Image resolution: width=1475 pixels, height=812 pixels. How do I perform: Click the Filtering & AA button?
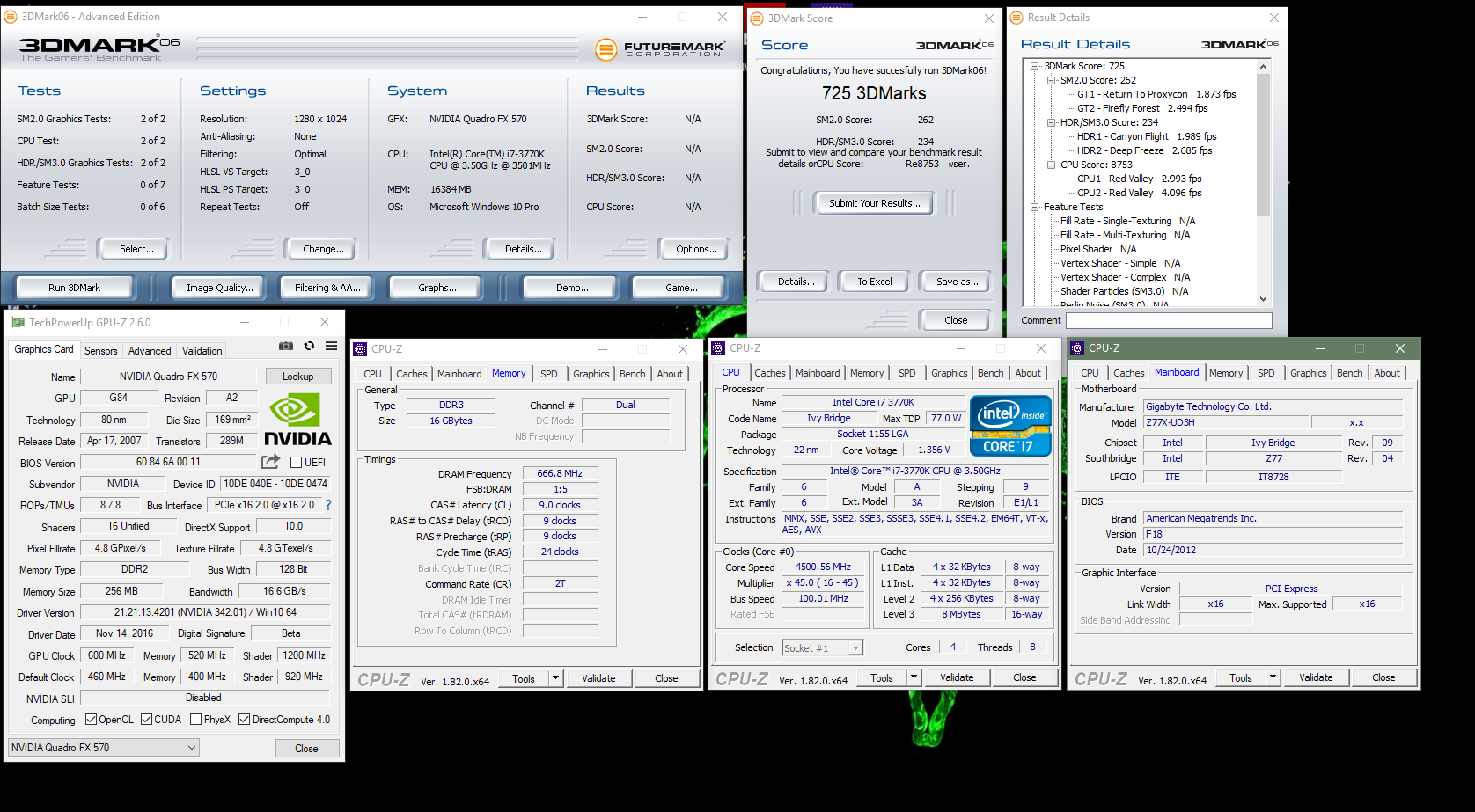coord(327,288)
